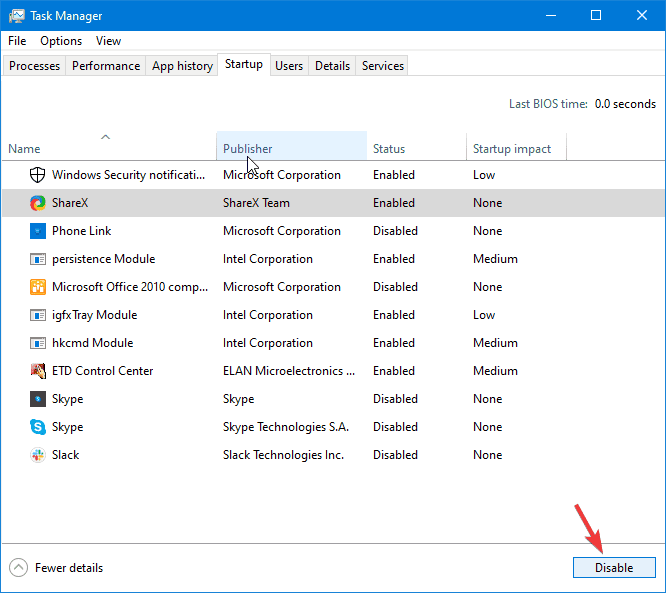The height and width of the screenshot is (593, 666).
Task: Sort by the Status column header
Action: pos(416,146)
